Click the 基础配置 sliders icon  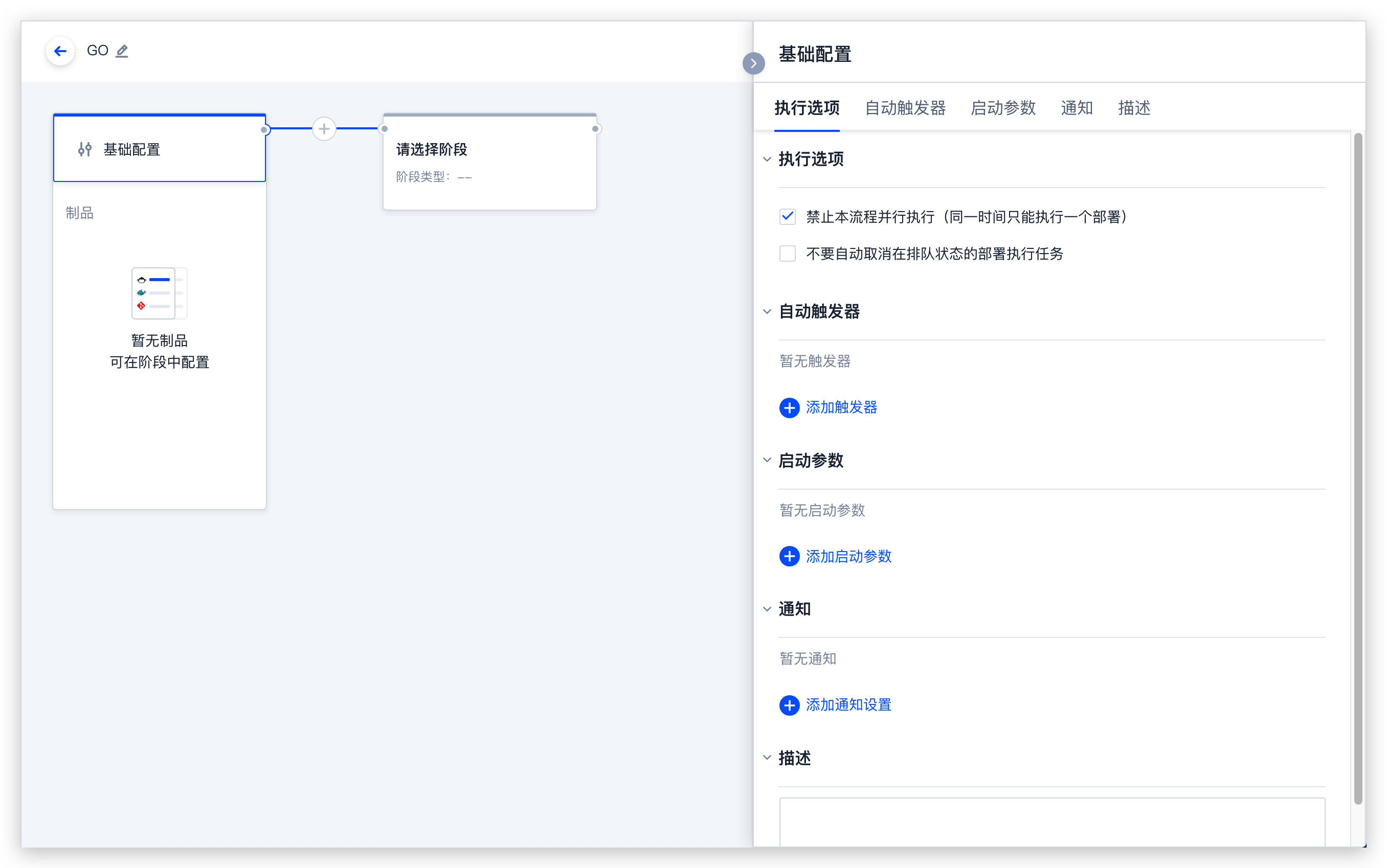85,149
